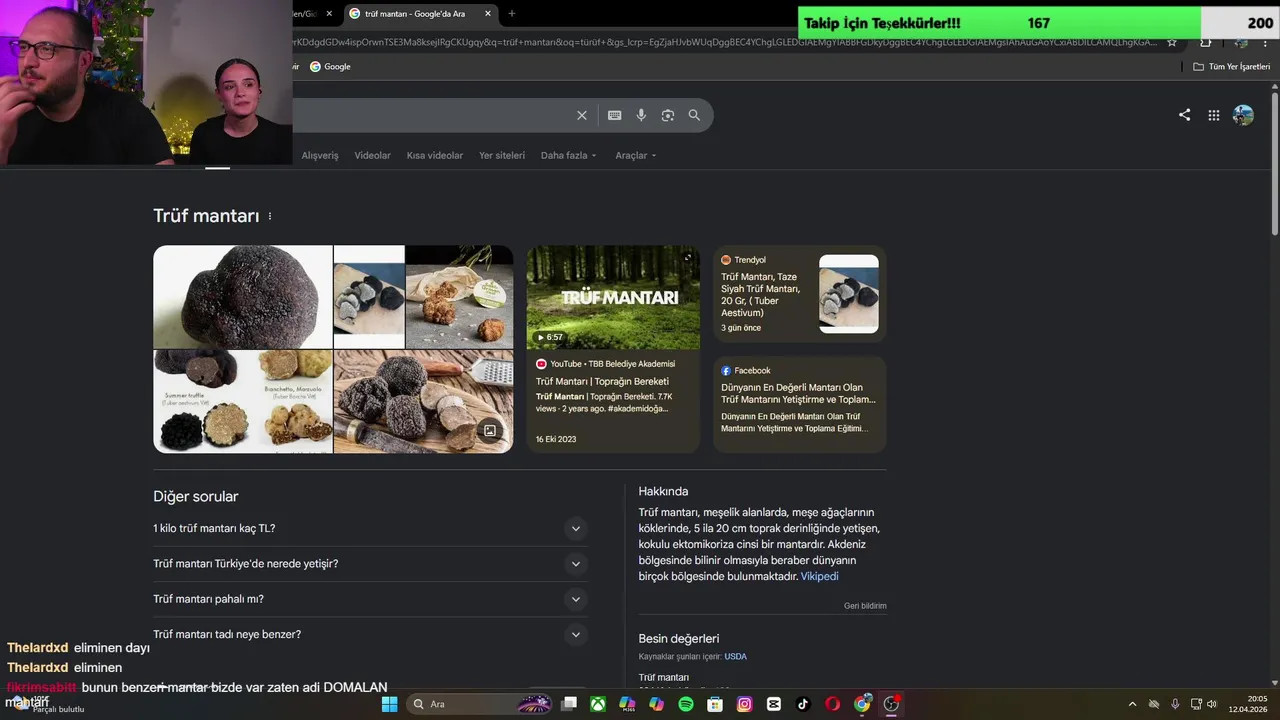Expand the video preview corner icon
Viewport: 1280px width, 720px height.
[688, 258]
